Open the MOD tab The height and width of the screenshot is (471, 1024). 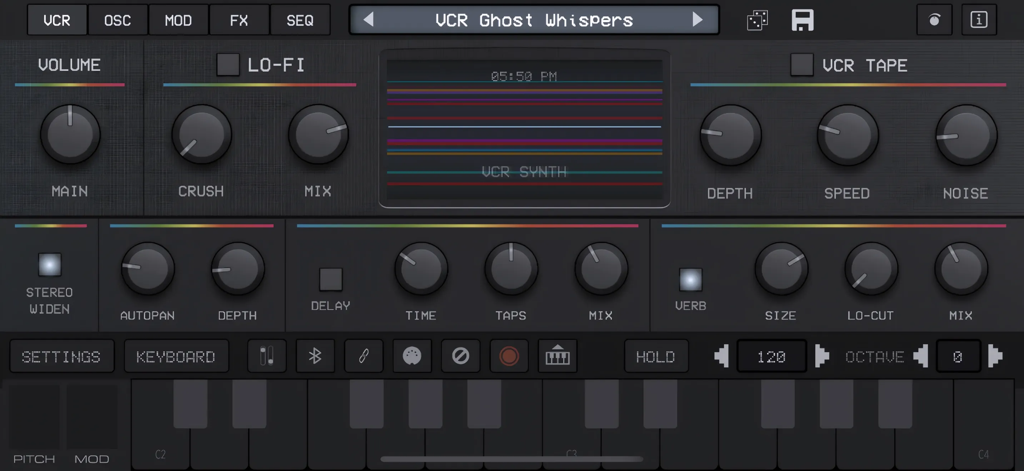click(178, 20)
